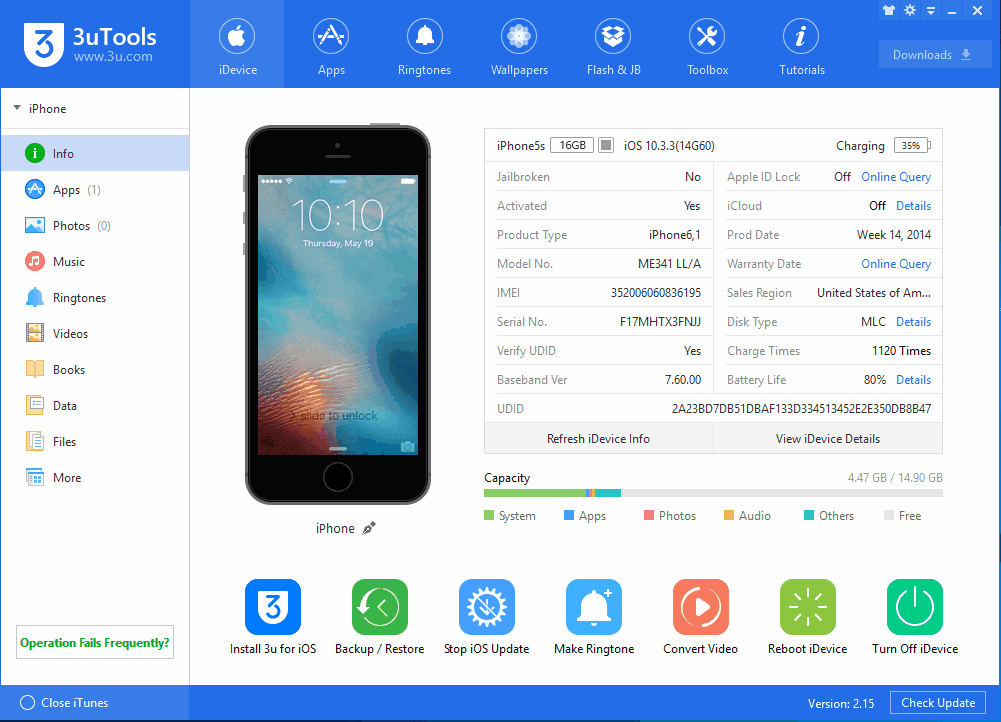Viewport: 1001px width, 722px height.
Task: Click Operation Fails Frequently? link
Action: pyautogui.click(x=94, y=642)
